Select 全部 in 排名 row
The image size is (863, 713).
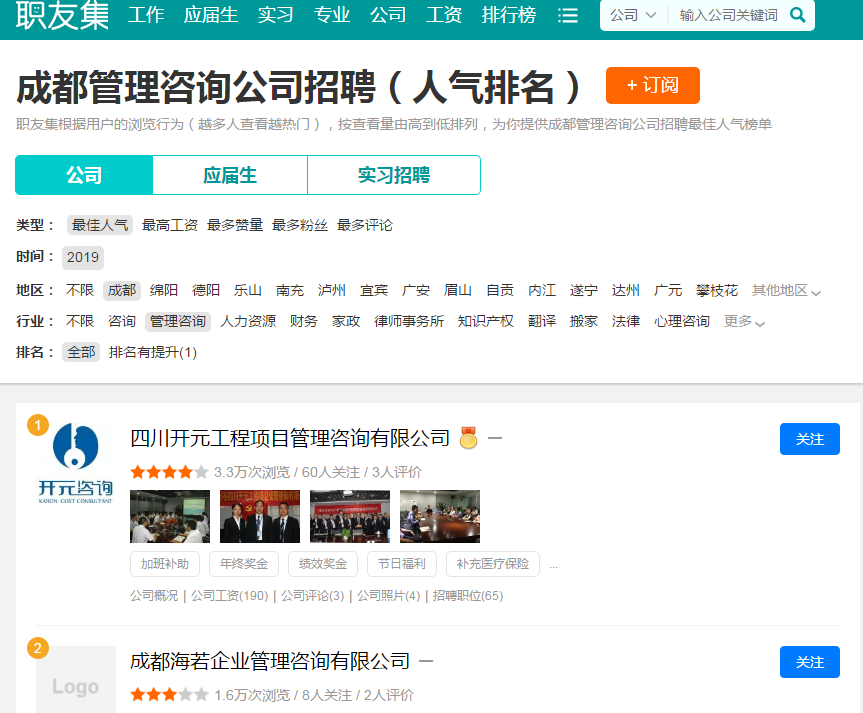[81, 352]
